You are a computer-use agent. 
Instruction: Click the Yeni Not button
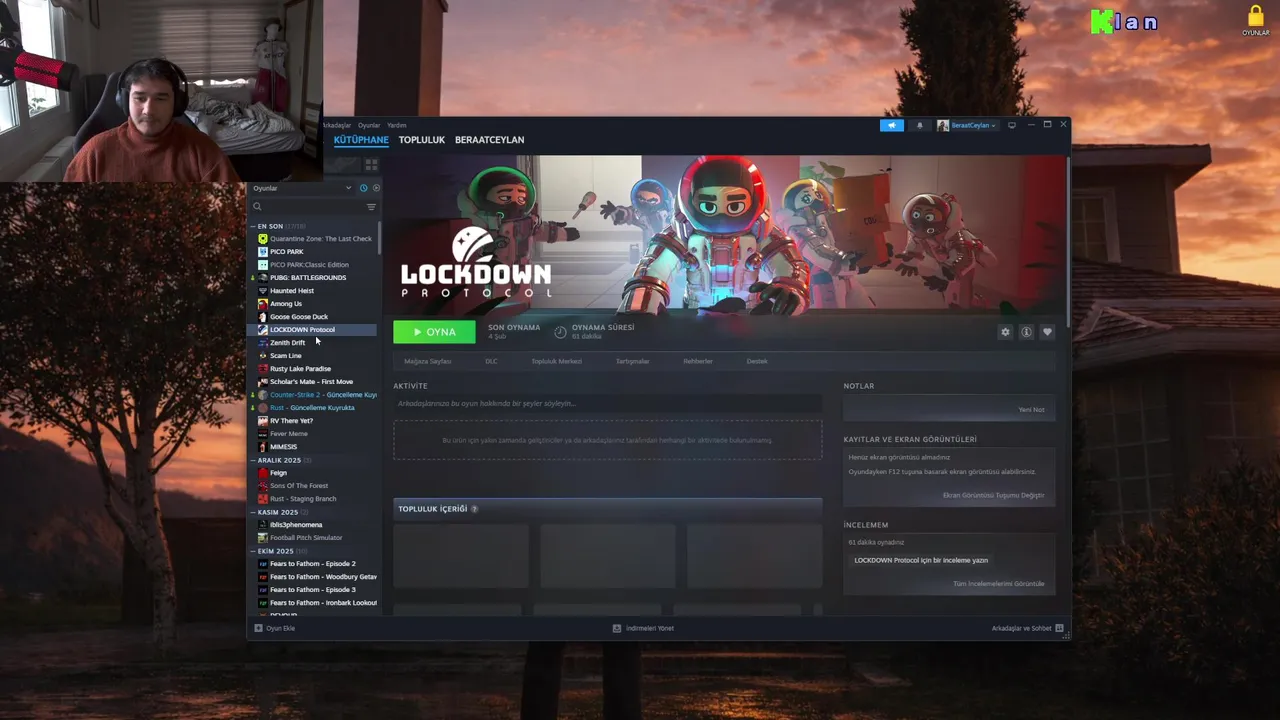pyautogui.click(x=1031, y=410)
